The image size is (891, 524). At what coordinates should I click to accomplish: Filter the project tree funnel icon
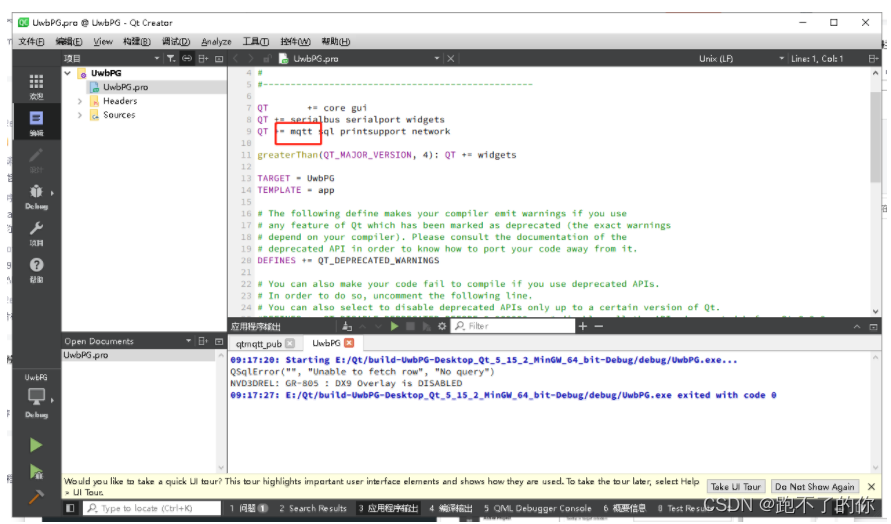pyautogui.click(x=171, y=59)
